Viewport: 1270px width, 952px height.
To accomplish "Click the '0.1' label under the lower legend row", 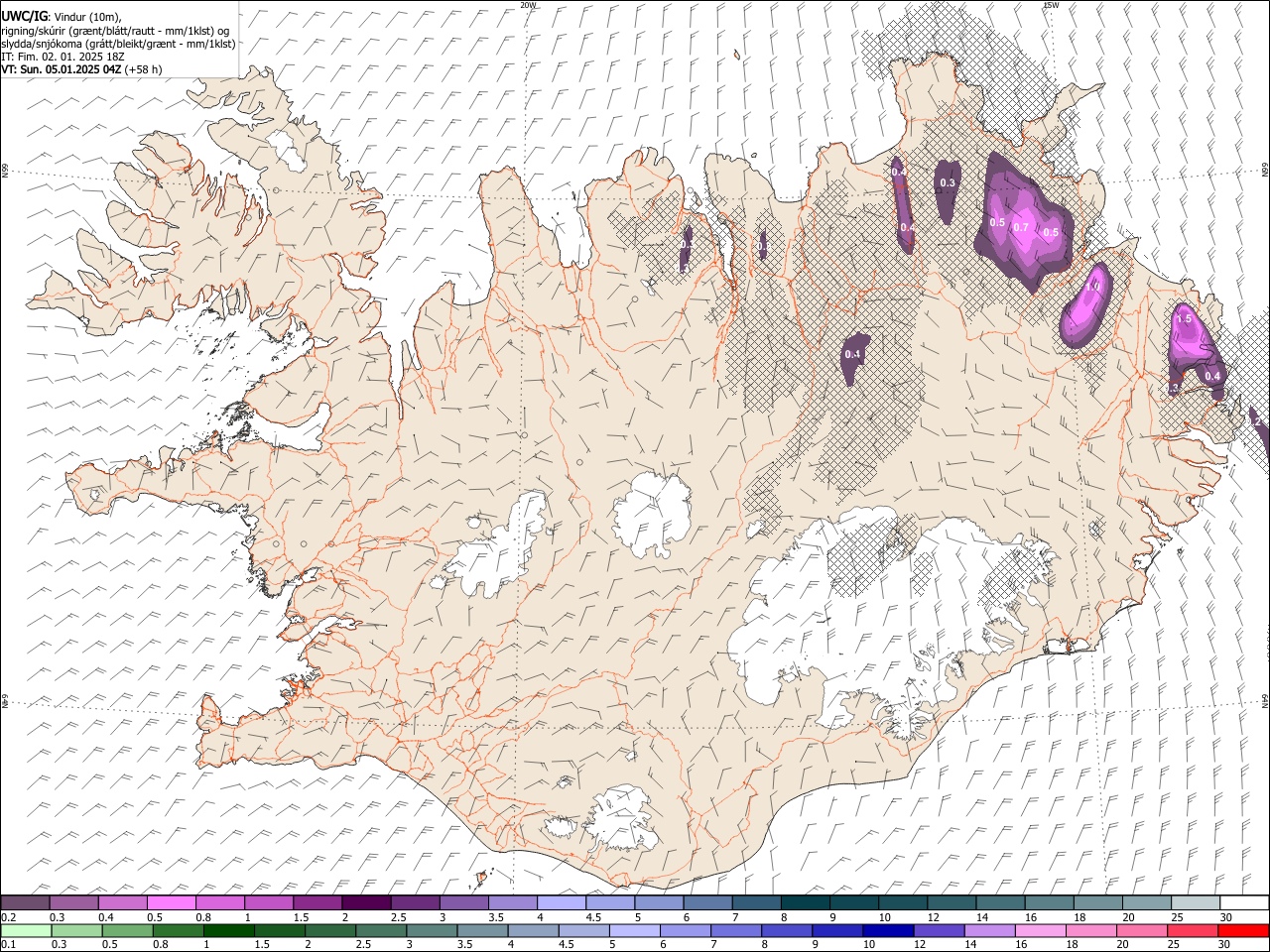I will (9, 945).
